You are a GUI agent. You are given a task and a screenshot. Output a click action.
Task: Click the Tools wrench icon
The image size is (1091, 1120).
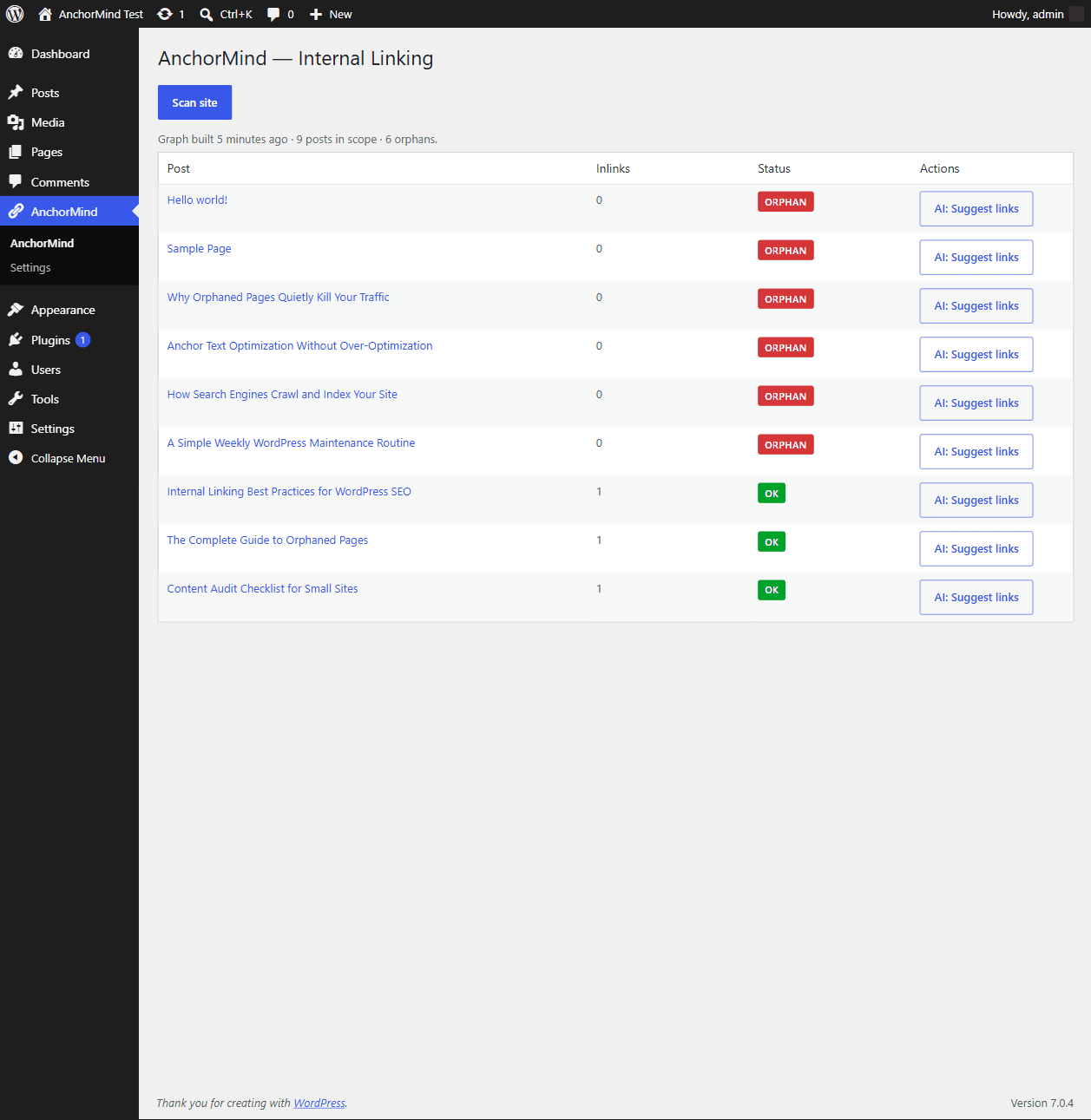16,399
